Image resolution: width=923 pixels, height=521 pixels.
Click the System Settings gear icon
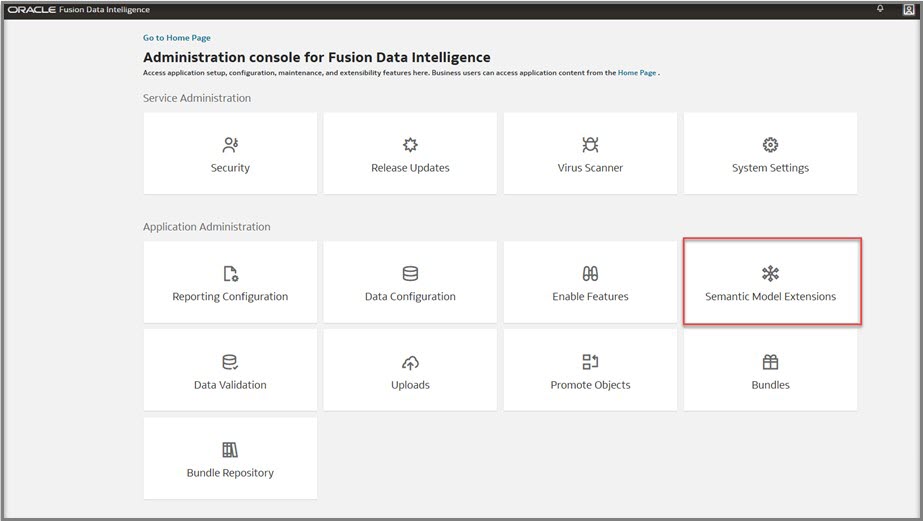click(771, 145)
